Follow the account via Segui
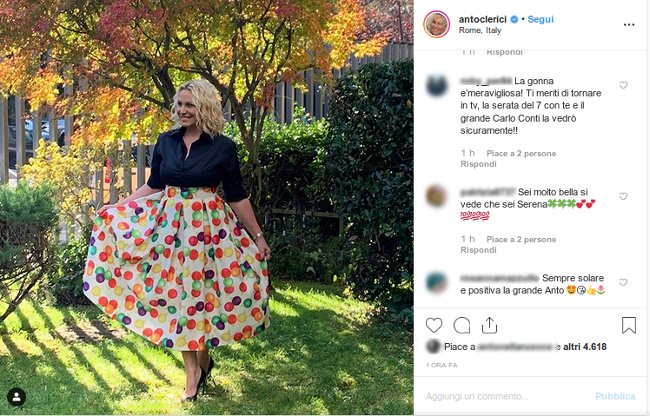 point(540,19)
